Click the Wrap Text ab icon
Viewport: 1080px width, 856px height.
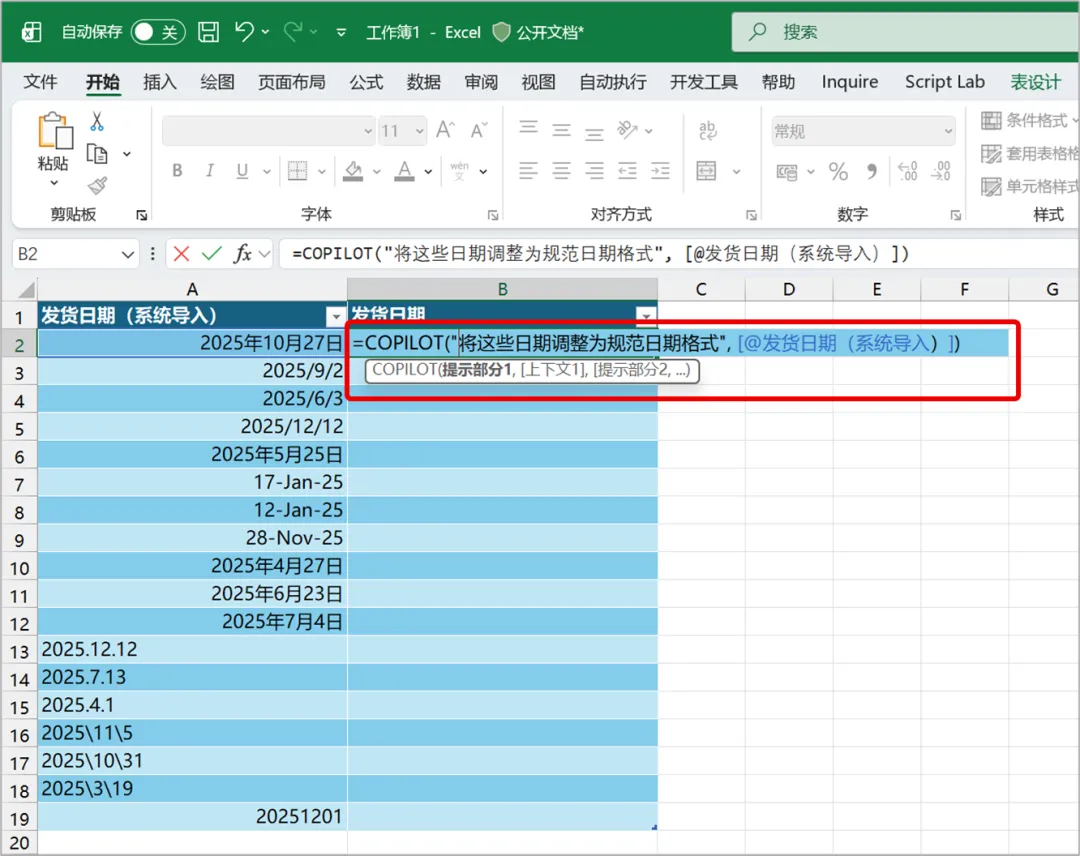pos(707,130)
